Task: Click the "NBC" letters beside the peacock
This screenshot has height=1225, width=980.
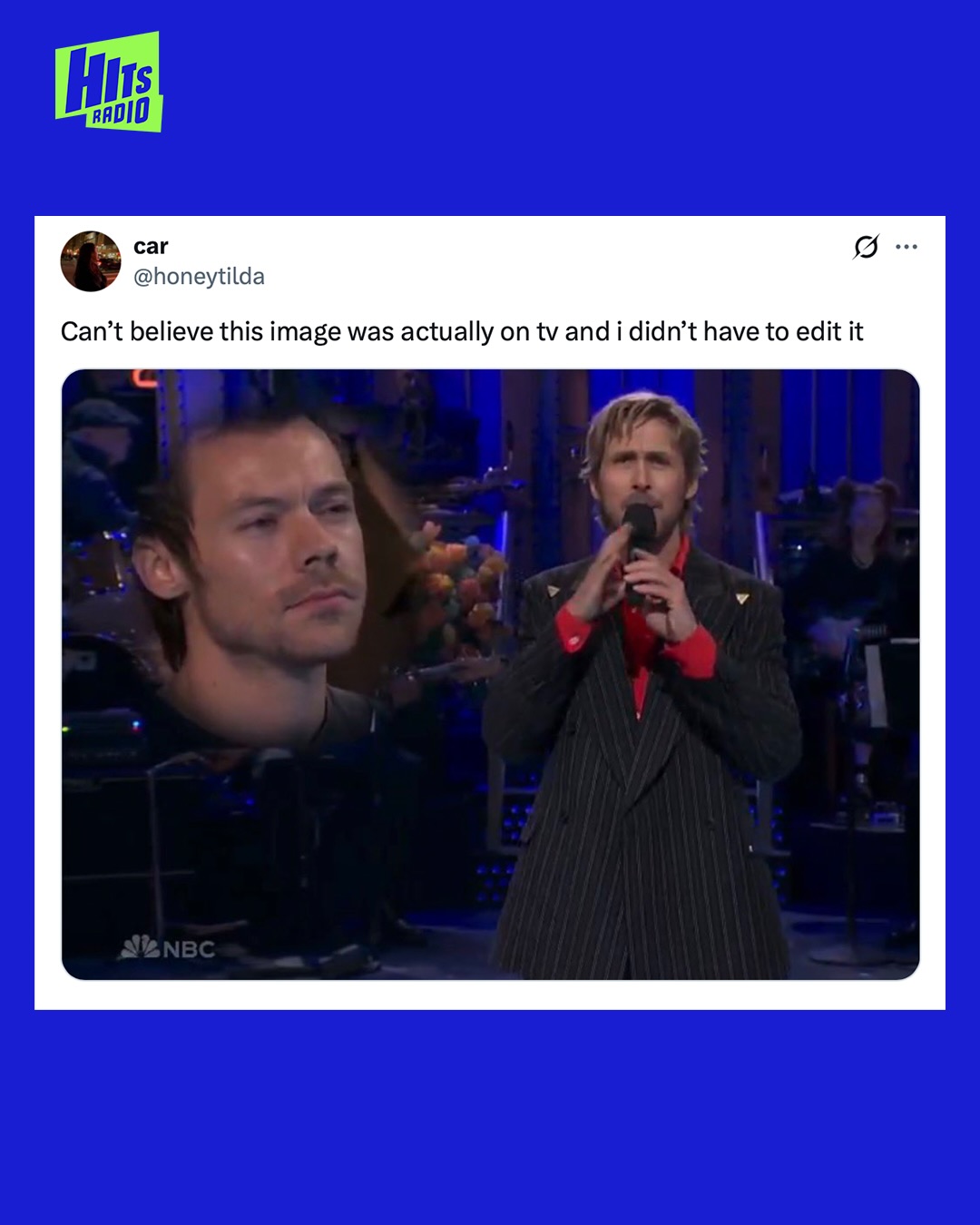Action: point(189,949)
